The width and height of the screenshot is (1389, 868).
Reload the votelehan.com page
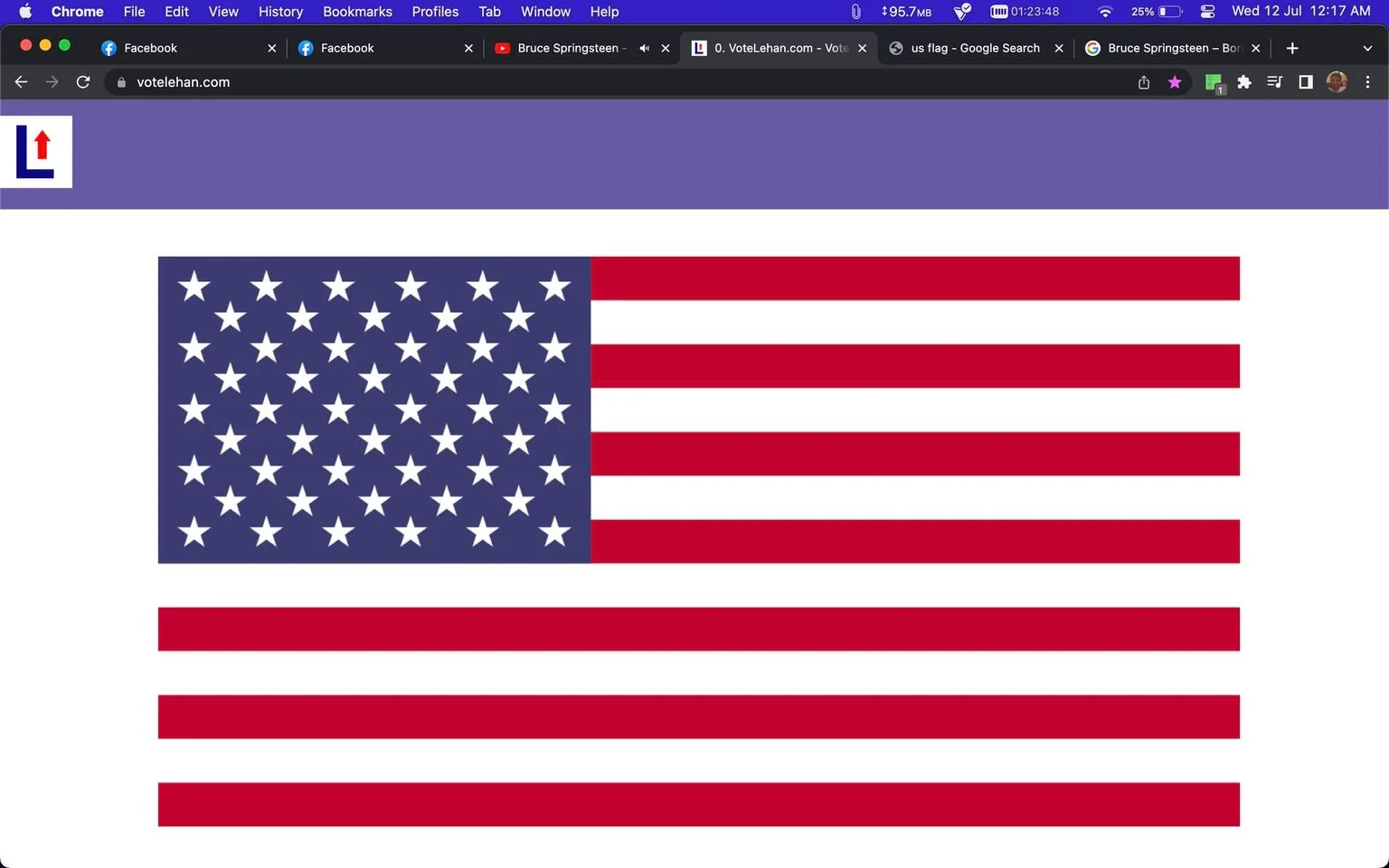(83, 82)
